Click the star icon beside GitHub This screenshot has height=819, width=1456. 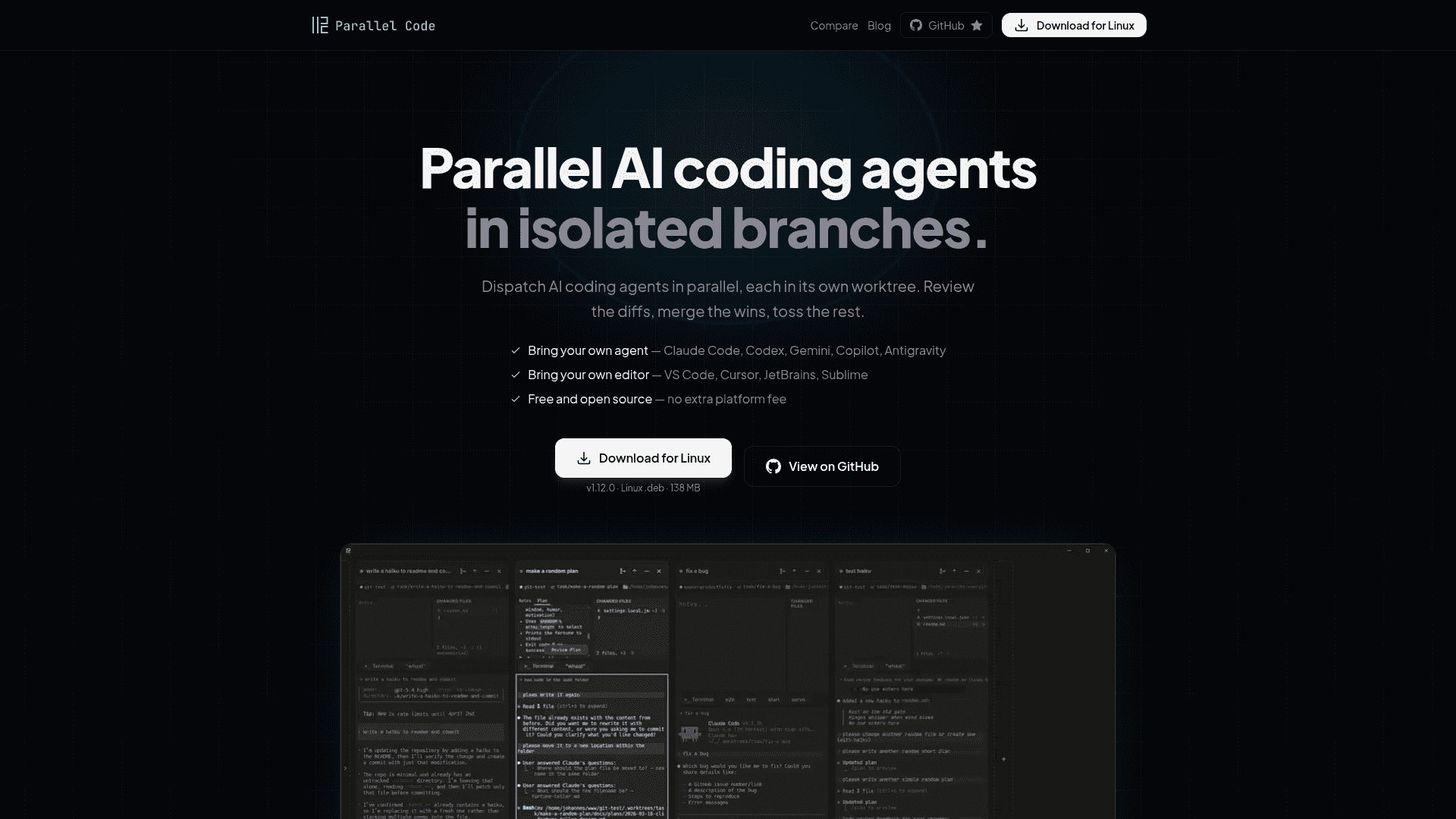click(977, 25)
